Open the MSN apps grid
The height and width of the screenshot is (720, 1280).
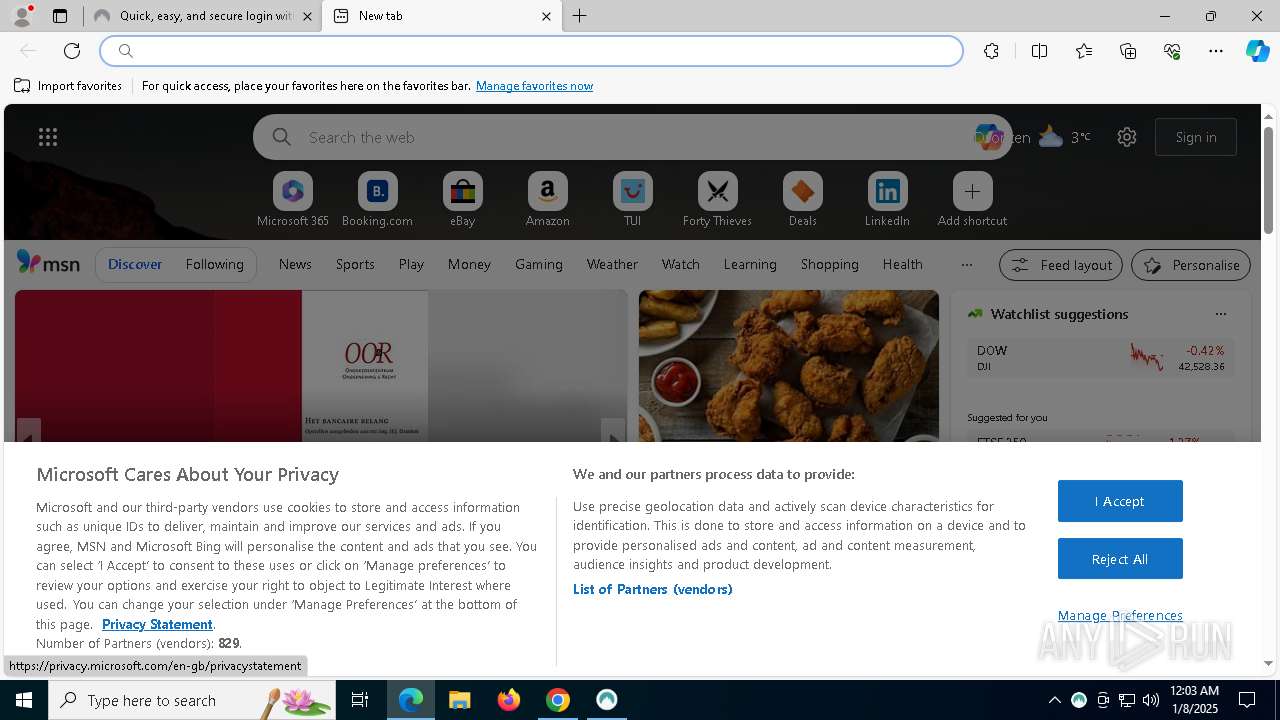[x=48, y=137]
